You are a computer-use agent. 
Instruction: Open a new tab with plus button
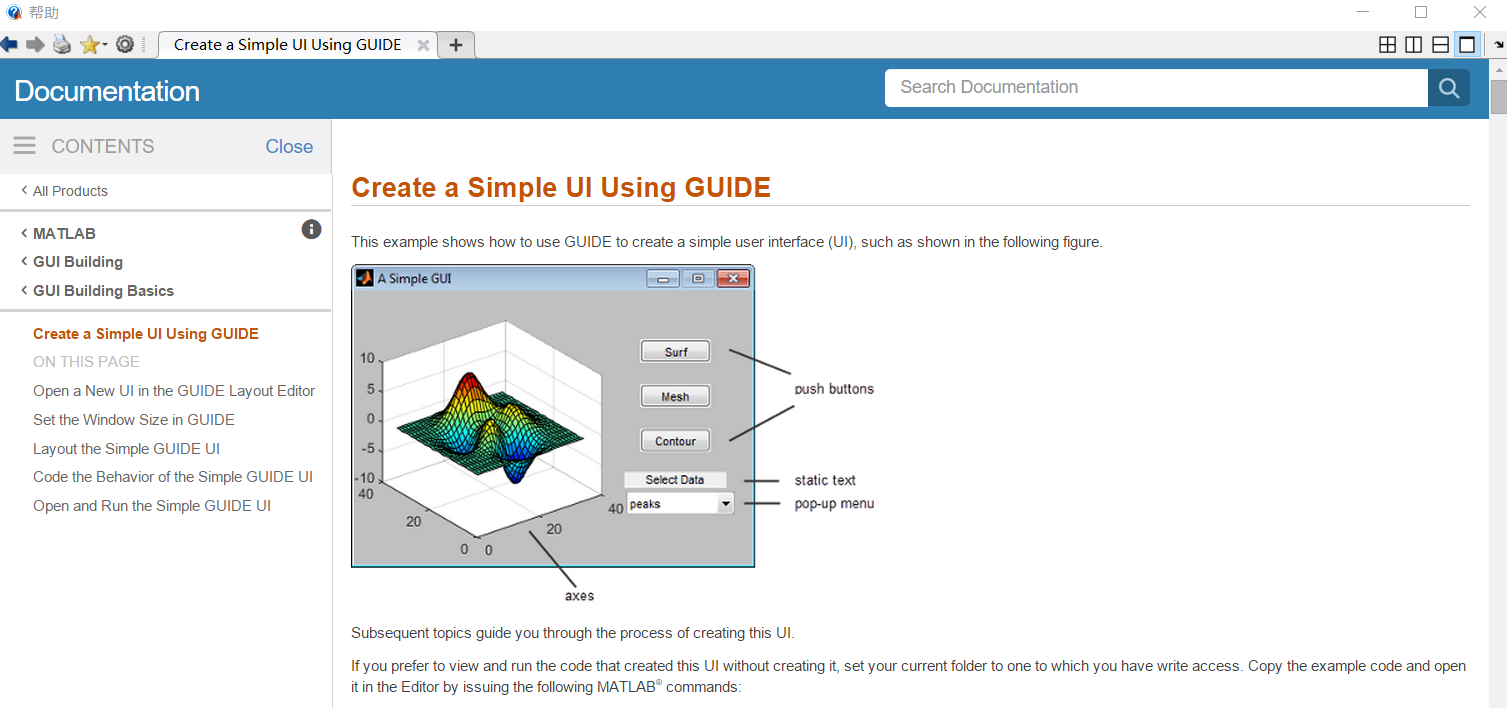click(456, 45)
